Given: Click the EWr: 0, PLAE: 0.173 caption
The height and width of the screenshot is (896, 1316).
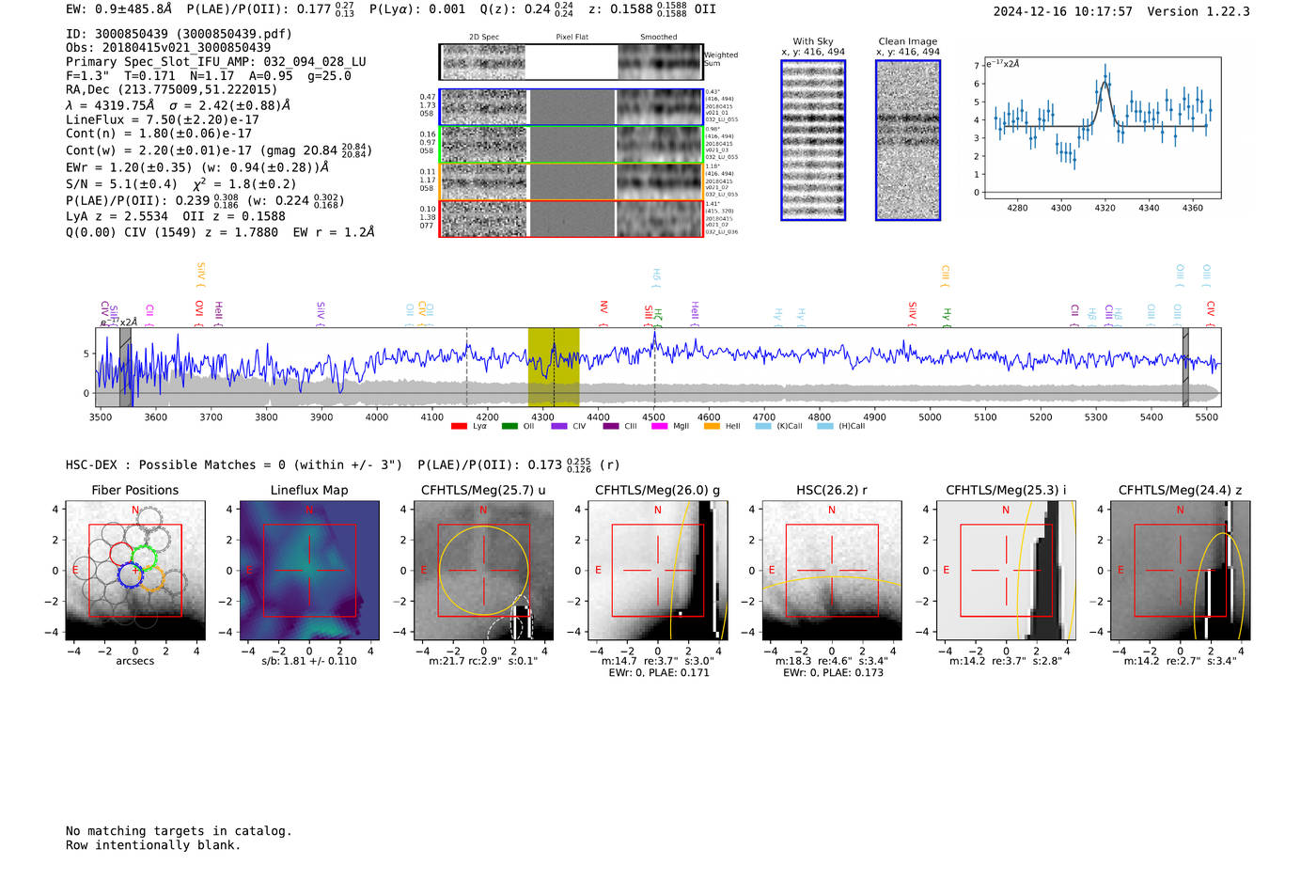Looking at the screenshot, I should 832,673.
